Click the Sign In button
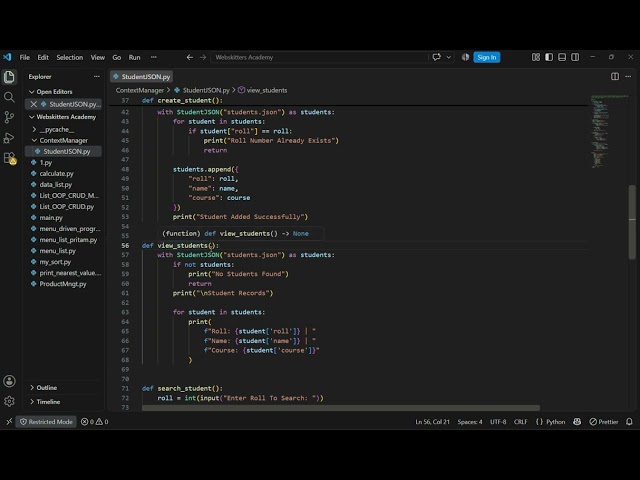Image resolution: width=640 pixels, height=480 pixels. [487, 57]
